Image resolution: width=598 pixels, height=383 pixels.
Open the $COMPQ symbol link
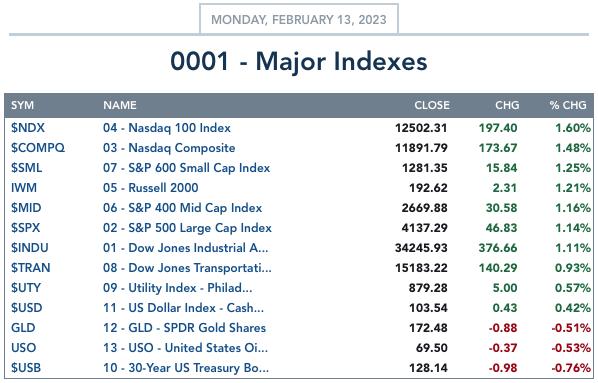coord(38,148)
